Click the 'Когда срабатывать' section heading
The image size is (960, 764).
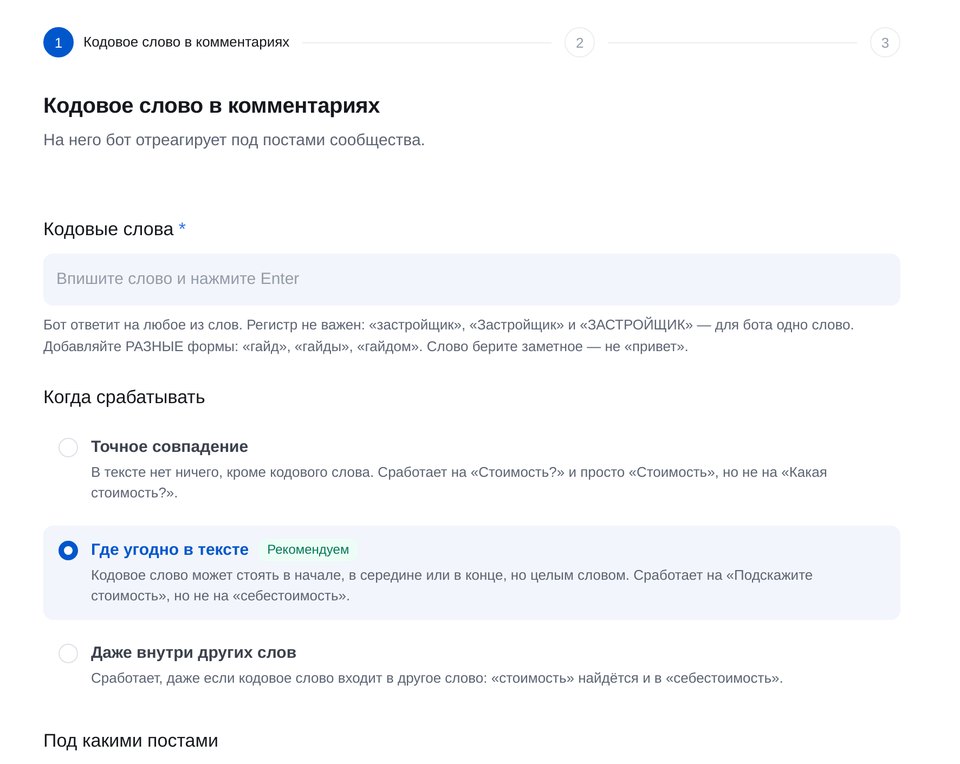click(124, 397)
